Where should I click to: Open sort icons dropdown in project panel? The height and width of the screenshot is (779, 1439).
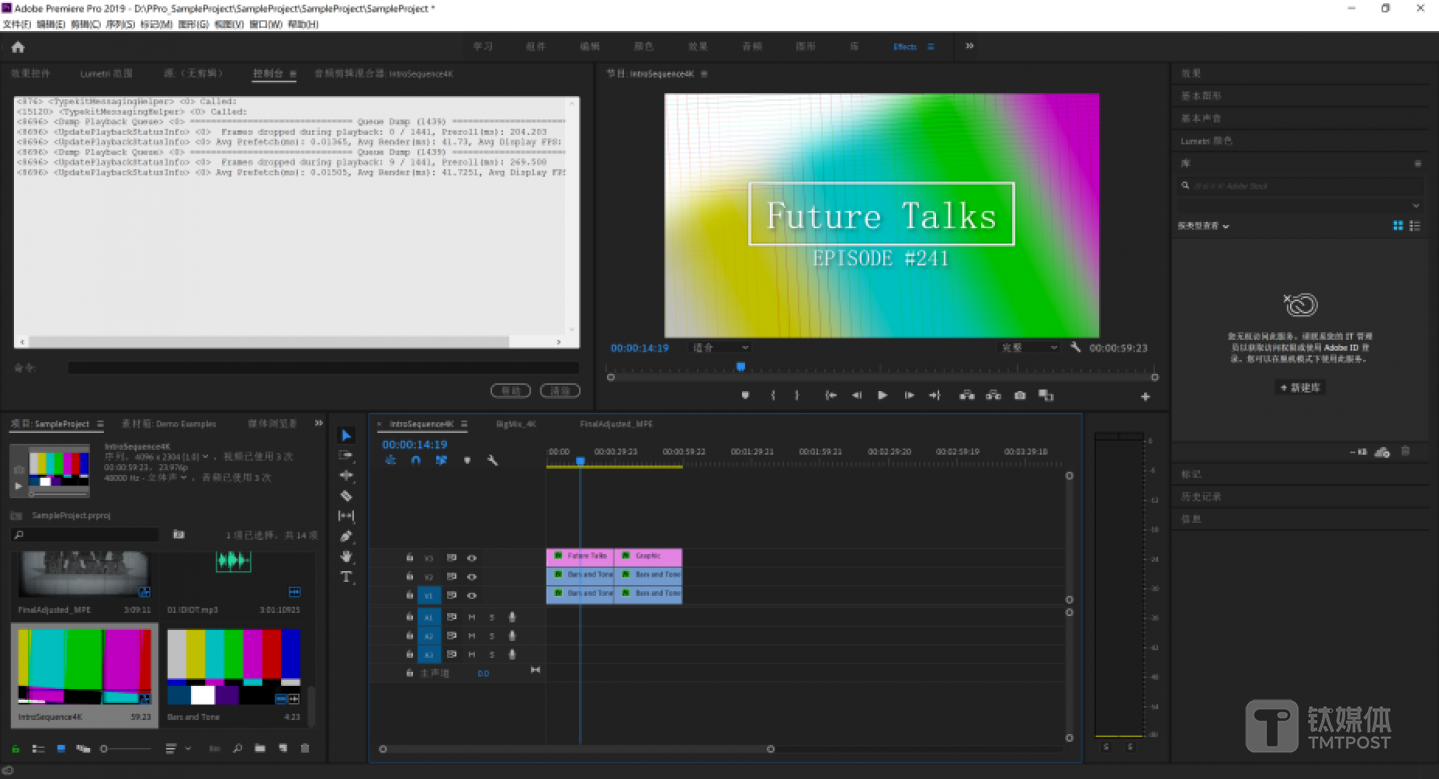pos(177,748)
